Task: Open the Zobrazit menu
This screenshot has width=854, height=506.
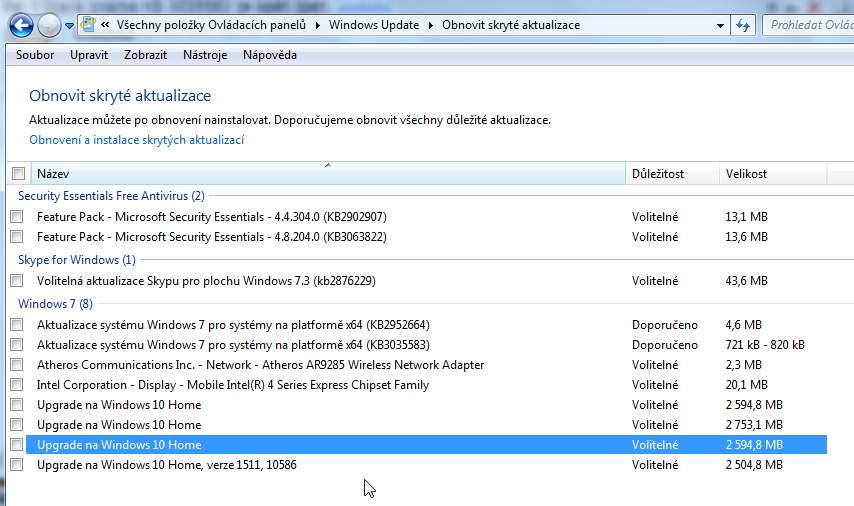Action: (145, 55)
